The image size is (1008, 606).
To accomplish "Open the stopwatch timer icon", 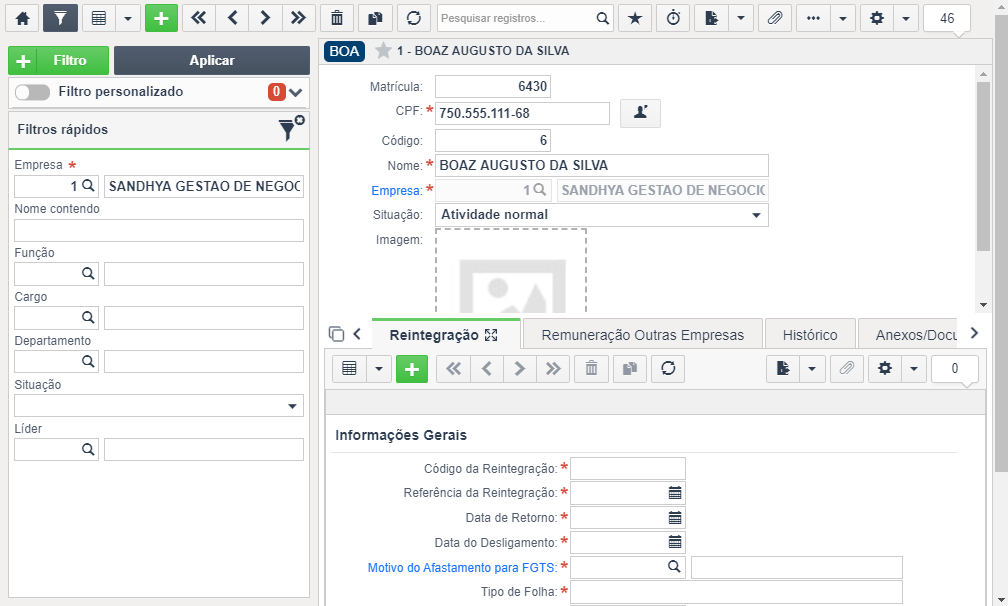I will coord(673,18).
